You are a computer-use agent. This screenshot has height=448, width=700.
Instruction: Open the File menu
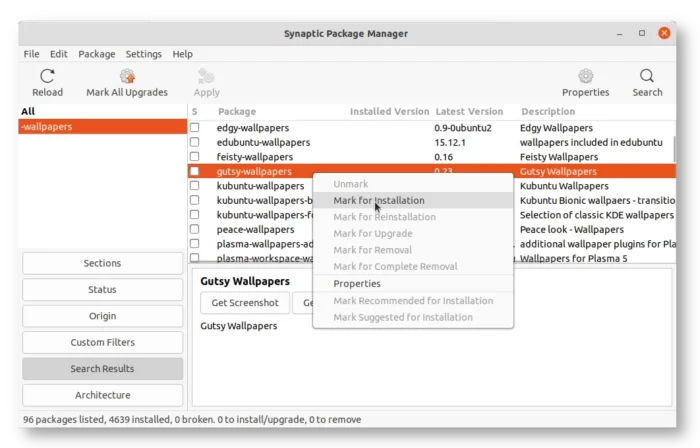tap(31, 54)
